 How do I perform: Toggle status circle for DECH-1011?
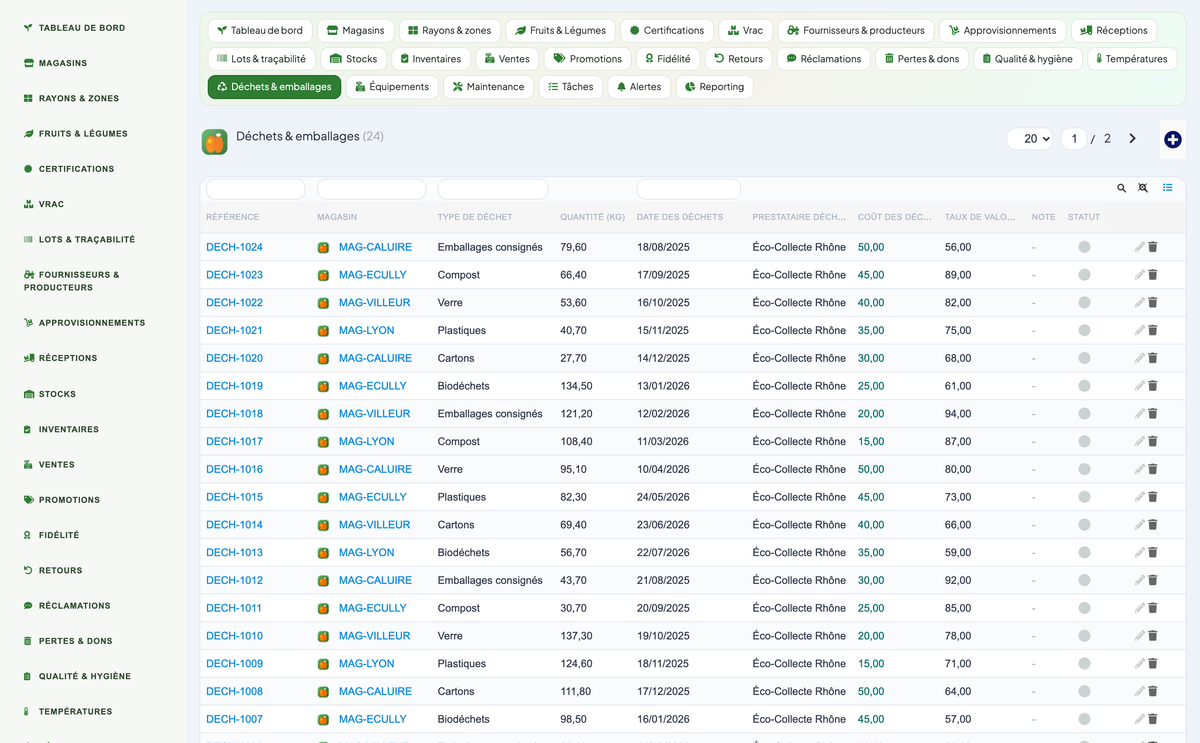point(1084,608)
